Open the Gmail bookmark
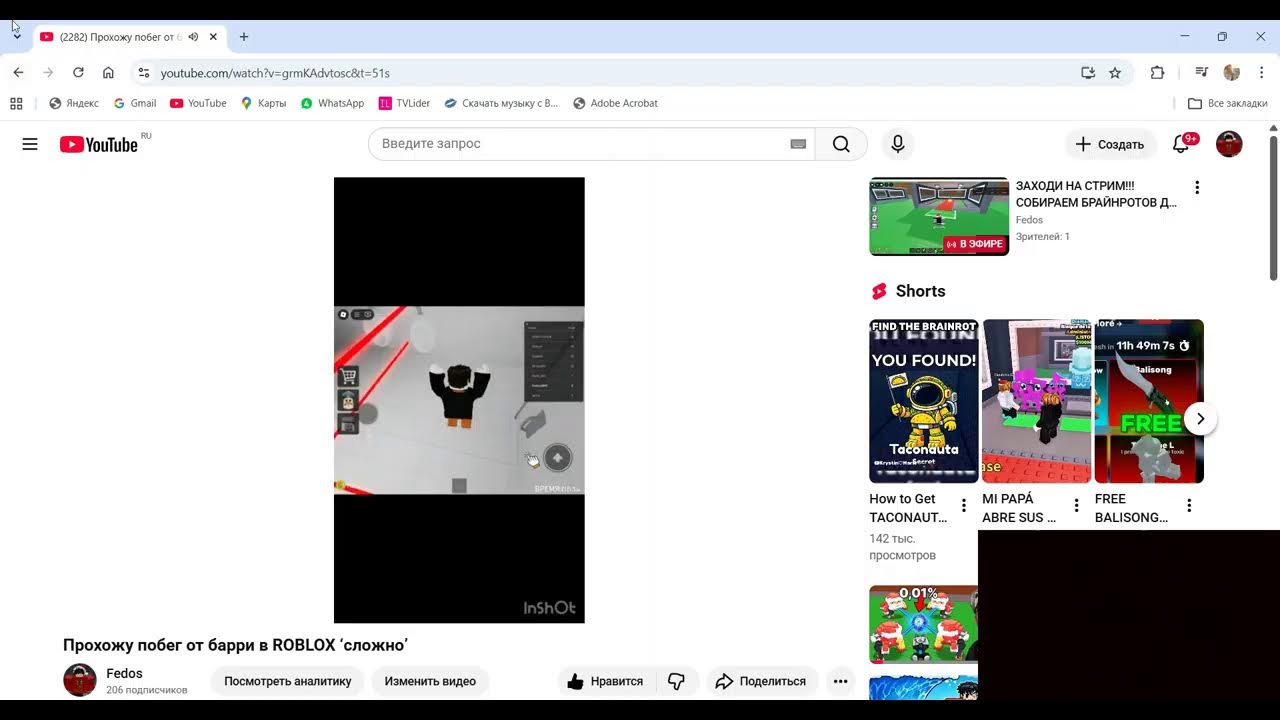 click(x=135, y=103)
